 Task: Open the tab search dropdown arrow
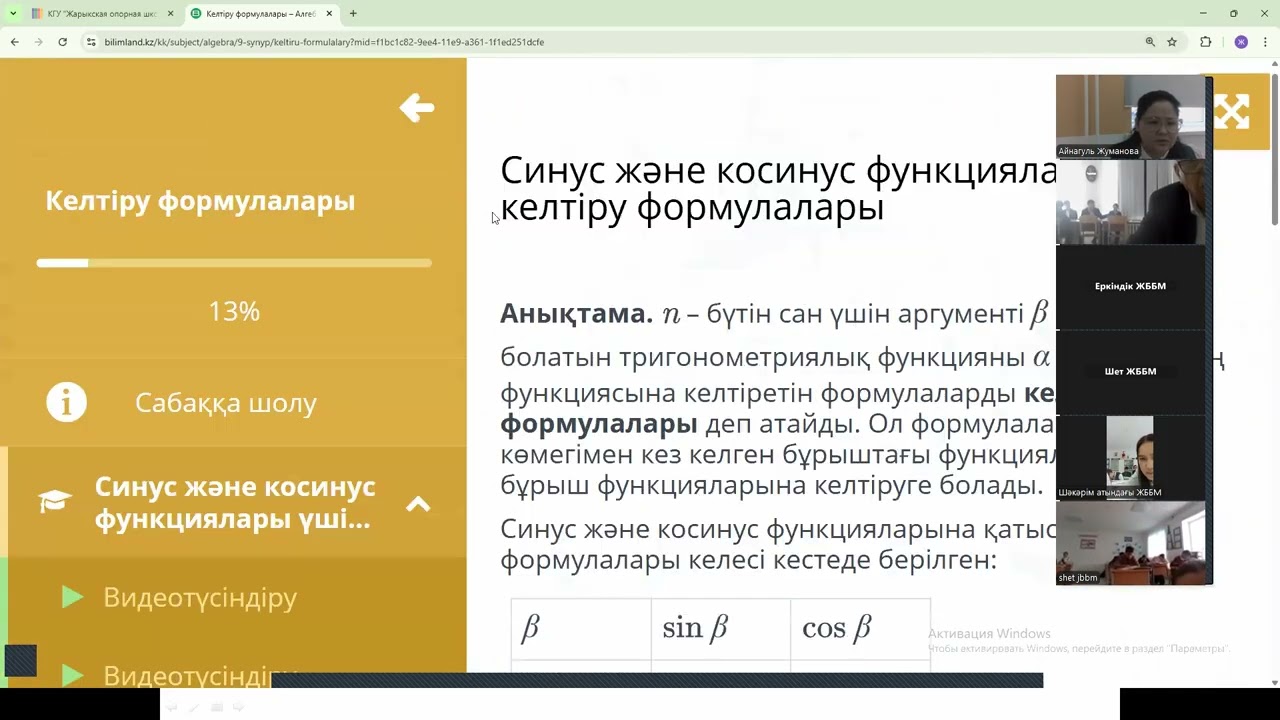point(13,14)
